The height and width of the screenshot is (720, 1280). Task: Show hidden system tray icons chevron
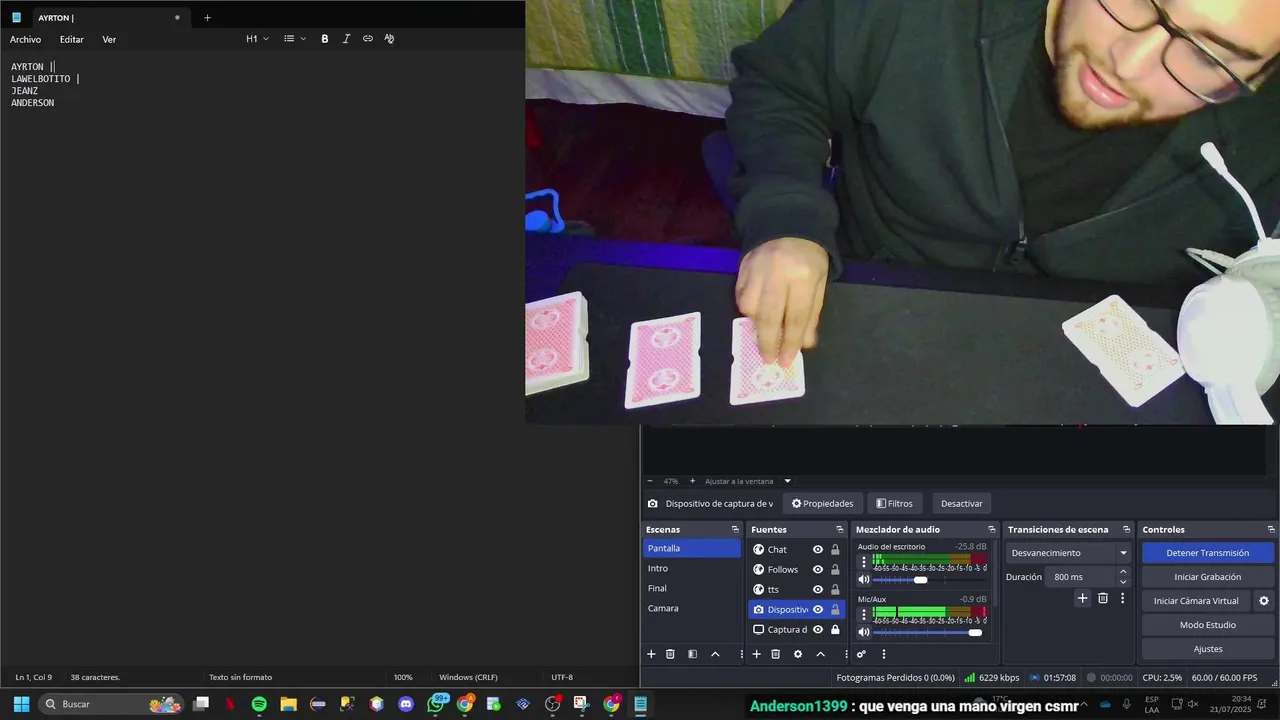coord(1083,704)
